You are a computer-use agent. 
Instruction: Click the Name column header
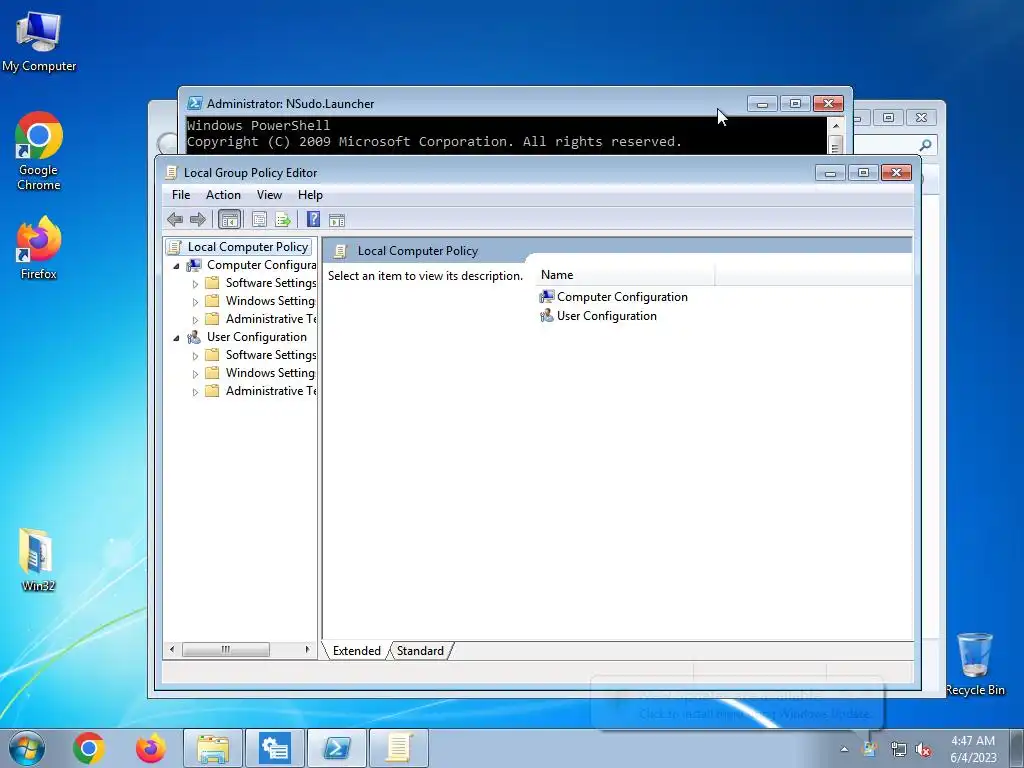coord(625,275)
